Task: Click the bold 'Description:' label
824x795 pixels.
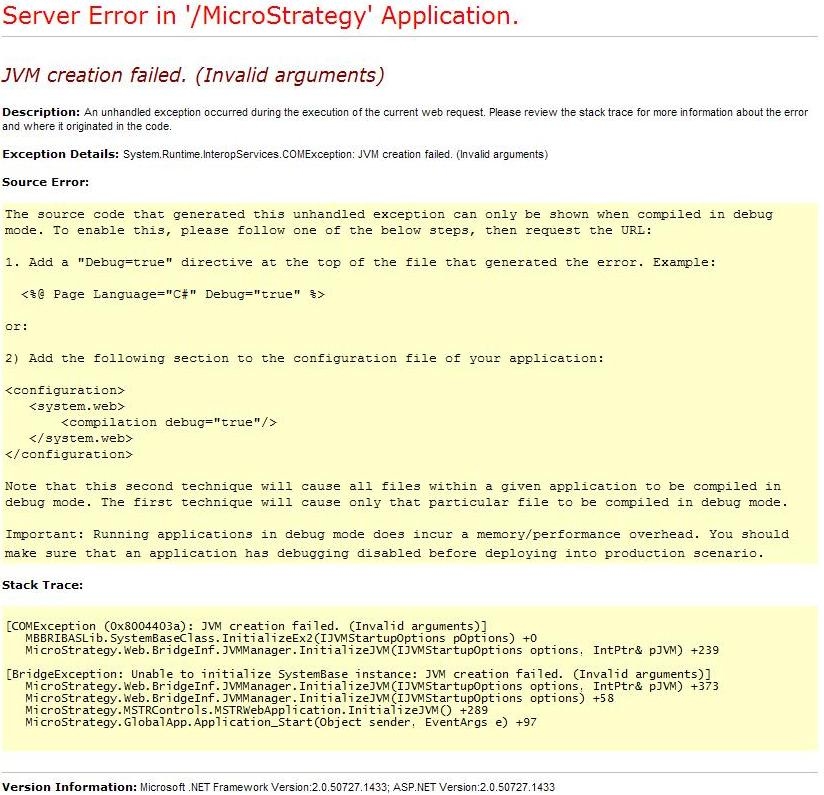Action: [x=41, y=112]
